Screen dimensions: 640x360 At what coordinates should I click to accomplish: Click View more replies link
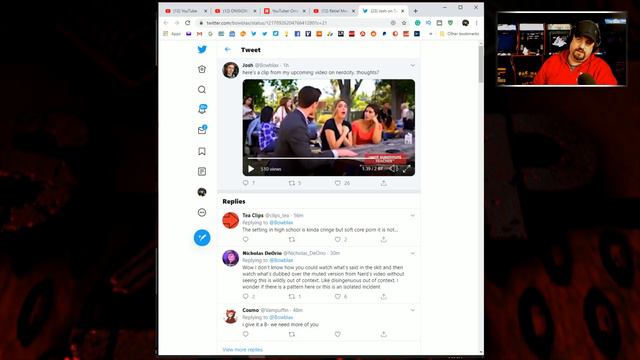click(242, 349)
